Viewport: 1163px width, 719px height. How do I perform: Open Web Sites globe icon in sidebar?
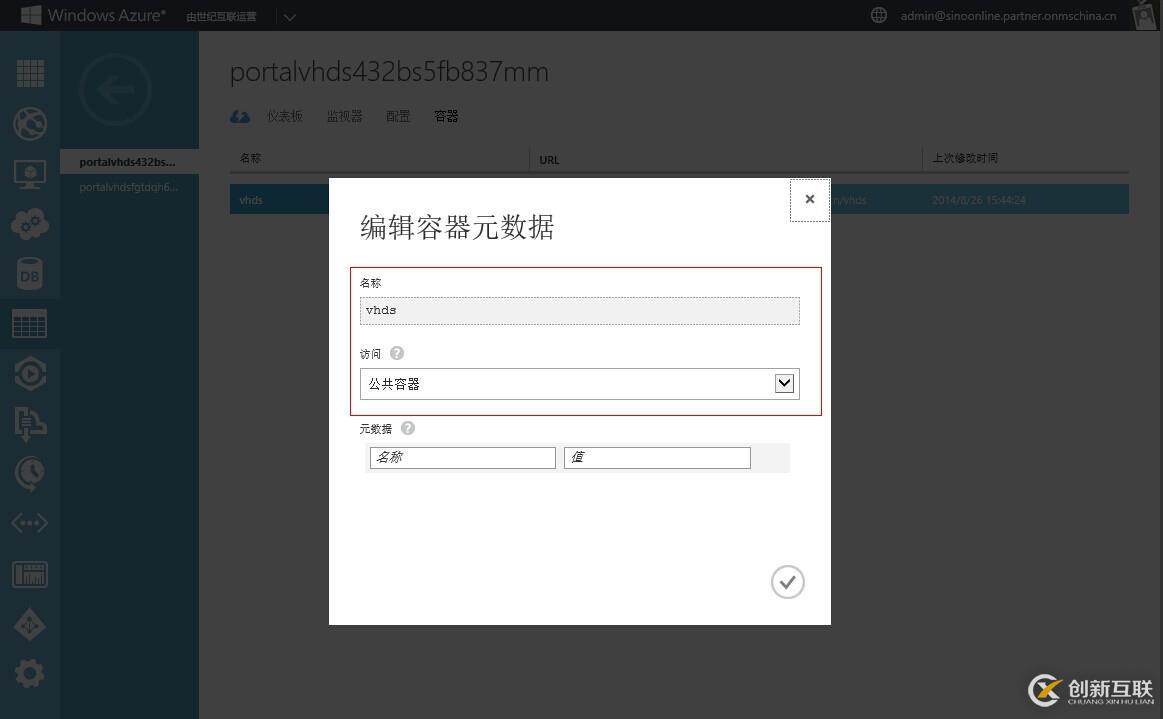point(30,123)
